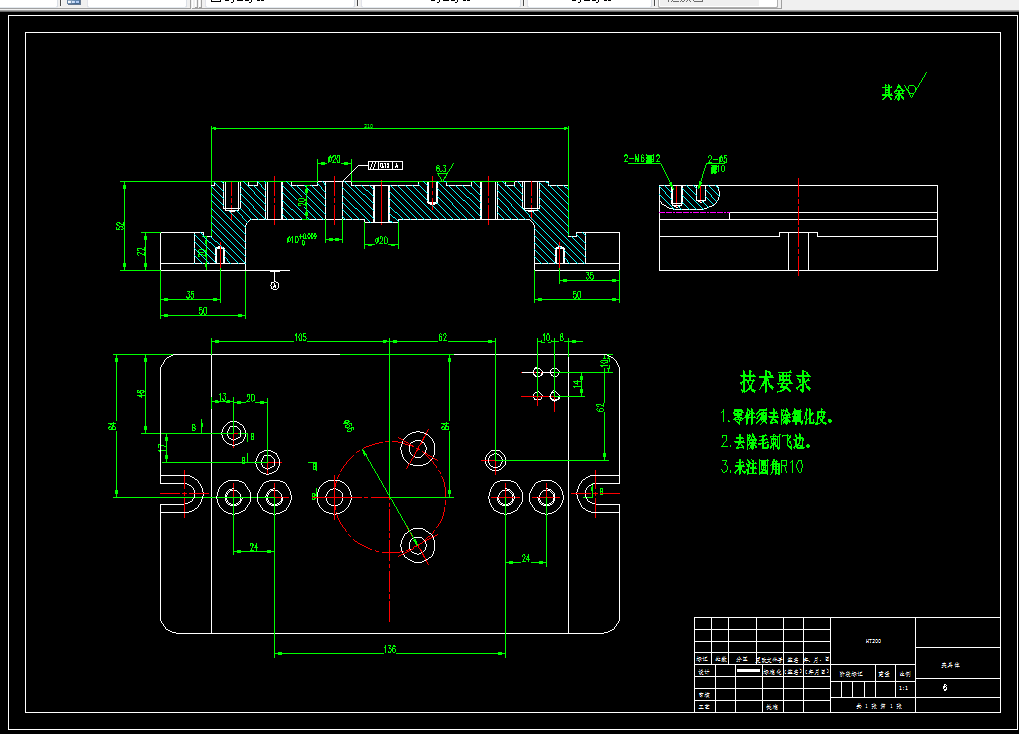Click the HT200 material cell in title block
This screenshot has width=1019, height=734.
pos(873,641)
